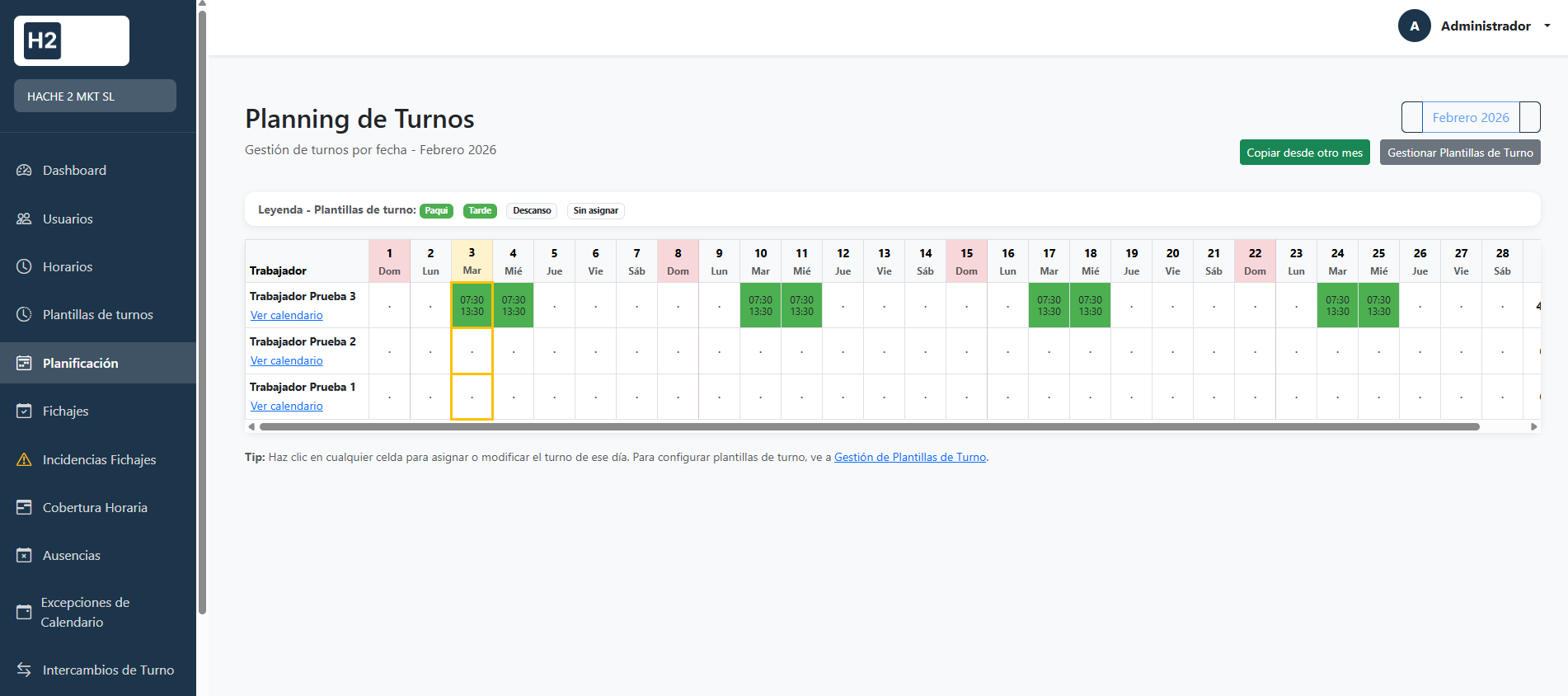Open Ver calendario for Trabajador Prueba 2
Screen dimensions: 1568x696
[286, 360]
